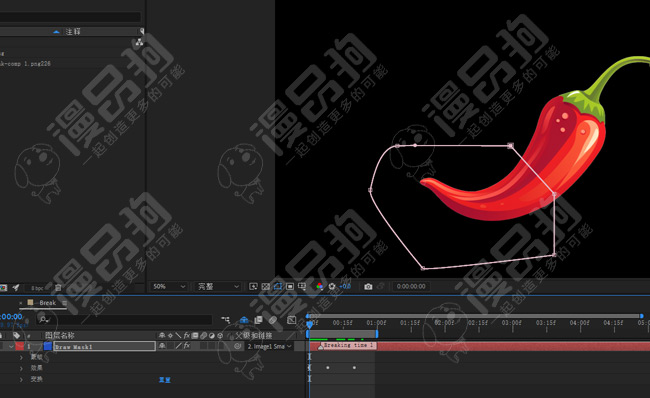Screen dimensions: 650x398
Task: Toggle shy switch on Draw Mask1 layer
Action: [x=162, y=346]
